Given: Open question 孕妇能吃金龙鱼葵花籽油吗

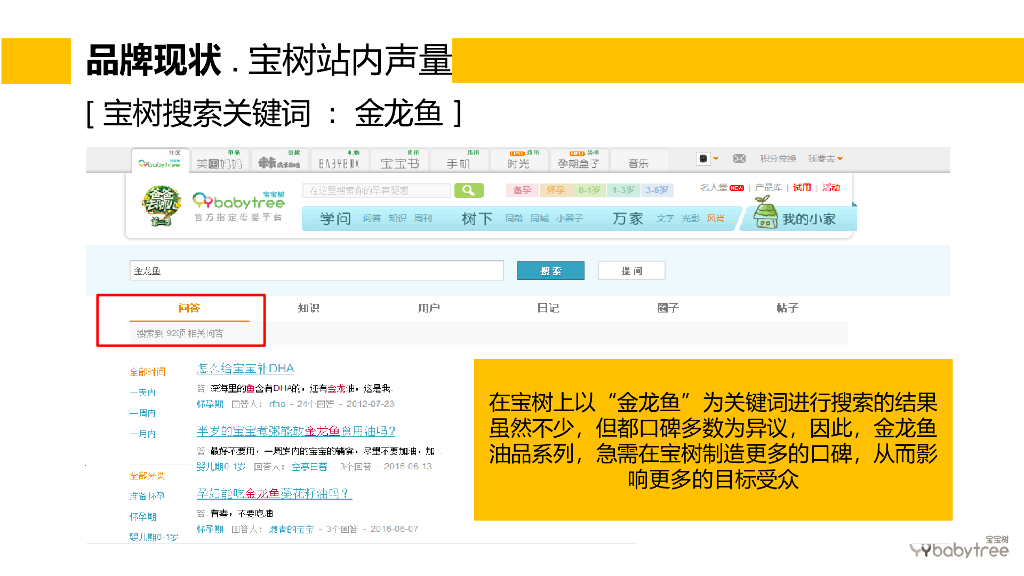Looking at the screenshot, I should [274, 493].
